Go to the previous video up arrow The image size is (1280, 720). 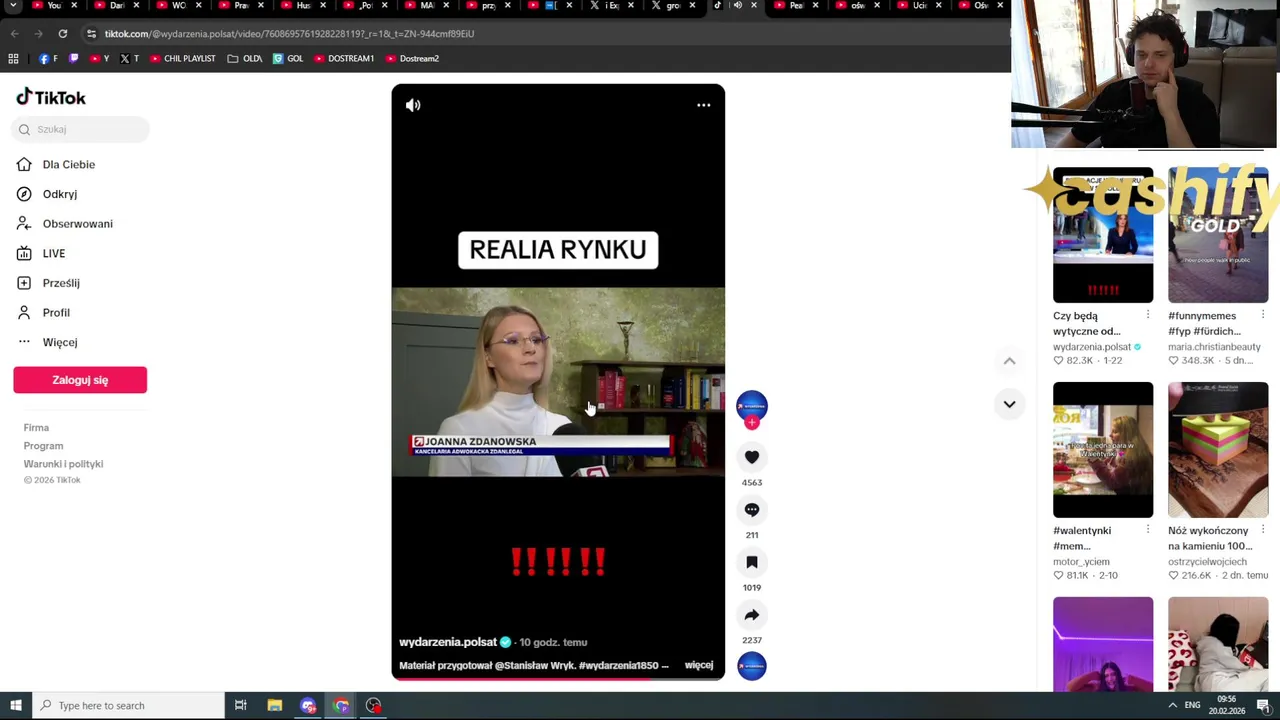tap(1009, 361)
